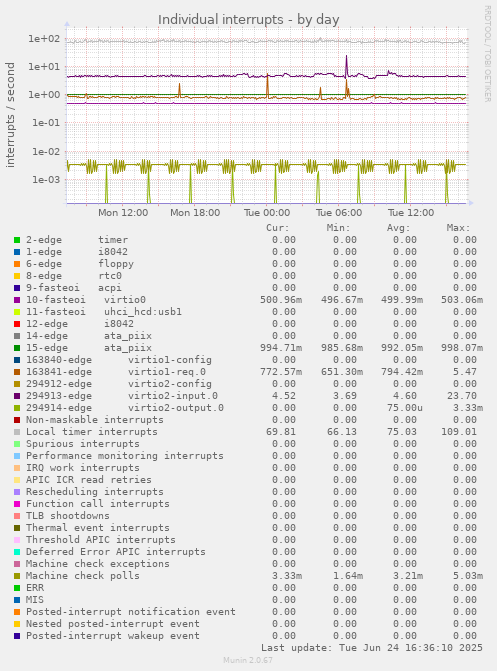Click the gray Local timer interrupts swatch
The height and width of the screenshot is (671, 497).
[x=17, y=432]
